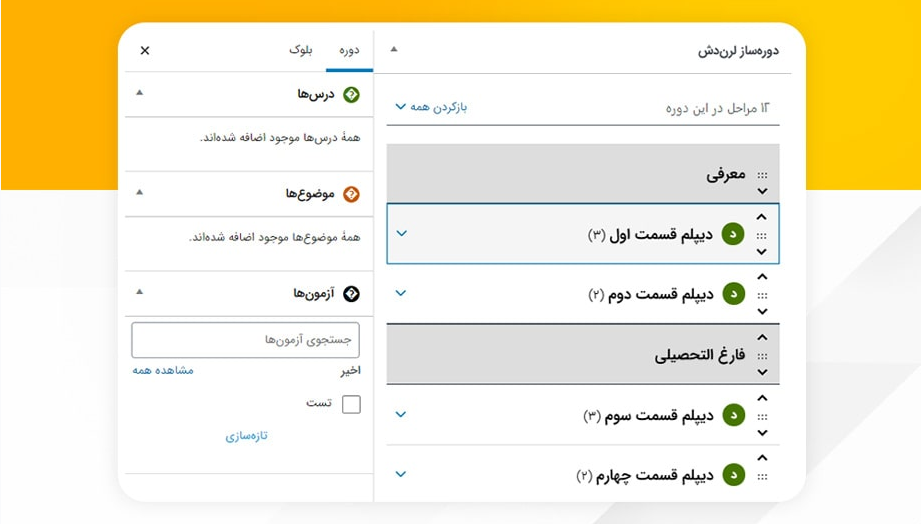921x524 pixels.
Task: Switch to the بلوک tab
Action: (x=301, y=50)
